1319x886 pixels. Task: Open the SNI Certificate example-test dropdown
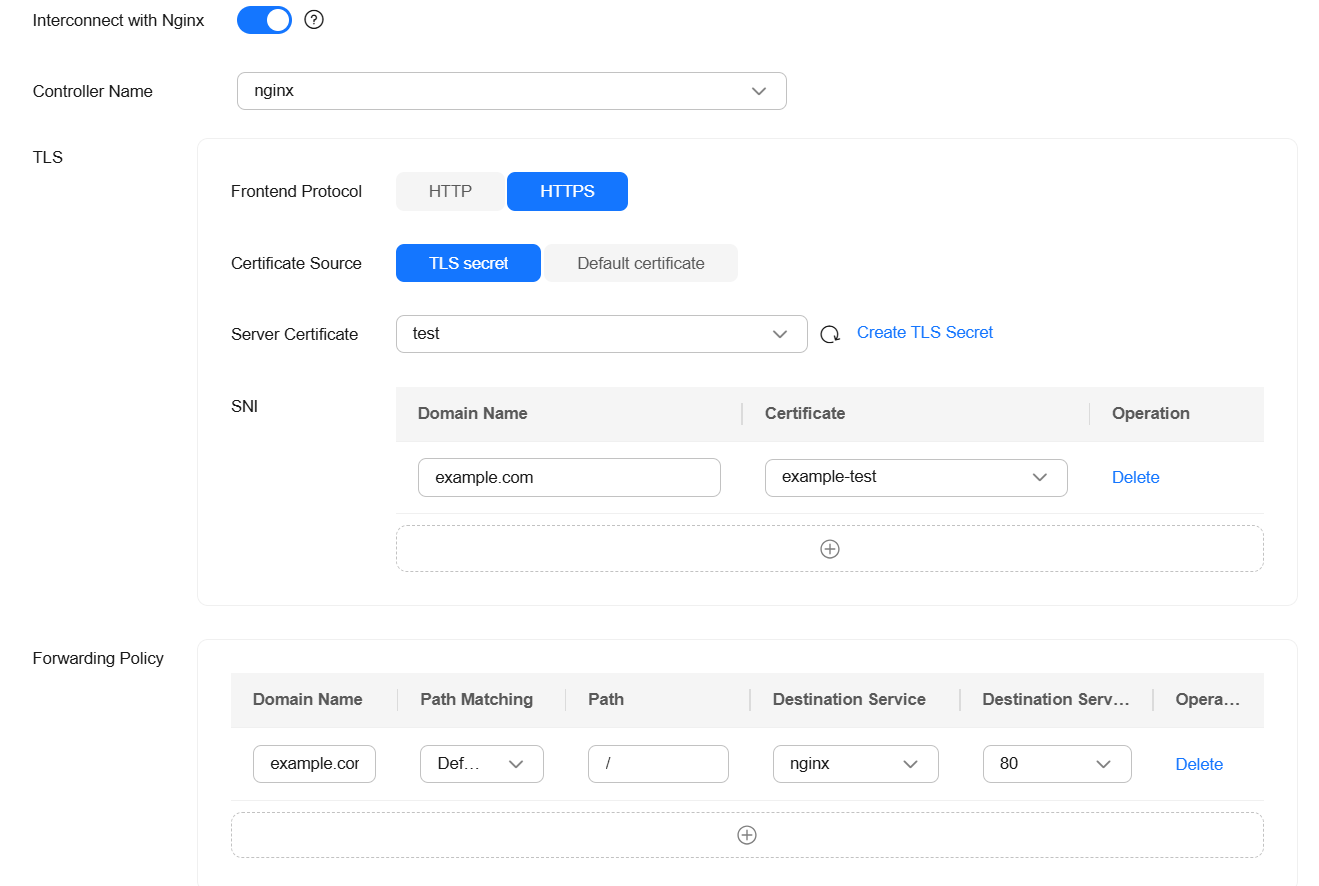tap(915, 478)
